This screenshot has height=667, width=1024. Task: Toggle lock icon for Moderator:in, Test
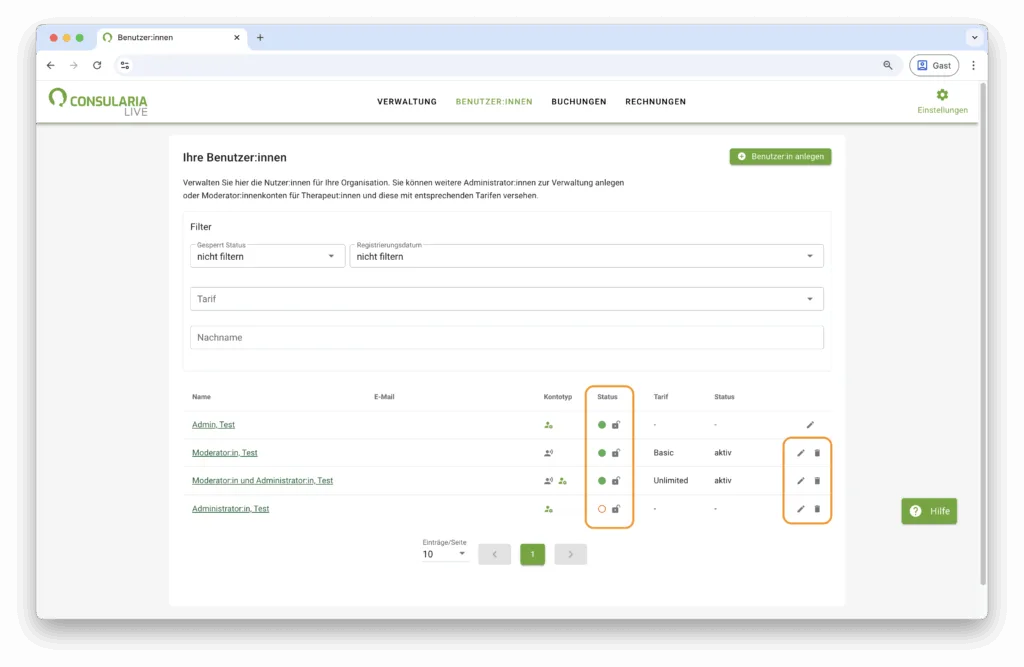(x=616, y=453)
